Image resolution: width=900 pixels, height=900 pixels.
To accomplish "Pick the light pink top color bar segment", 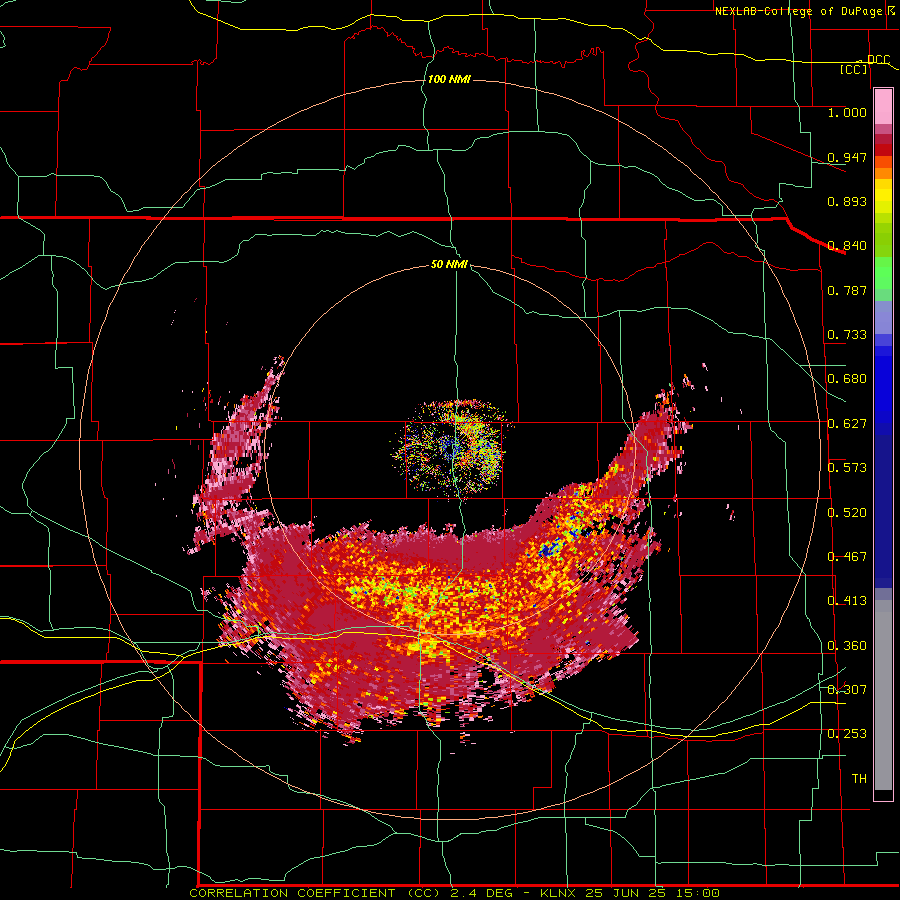I will tap(883, 106).
